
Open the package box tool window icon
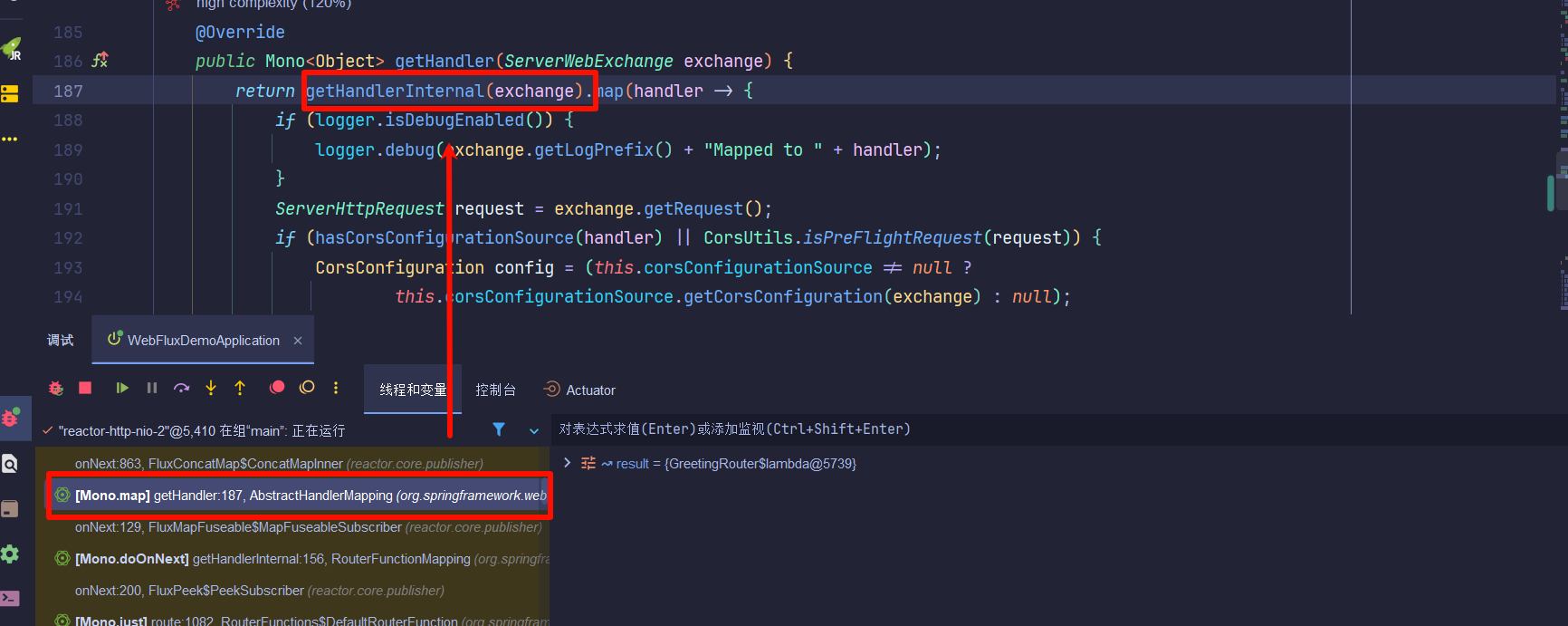coord(10,508)
